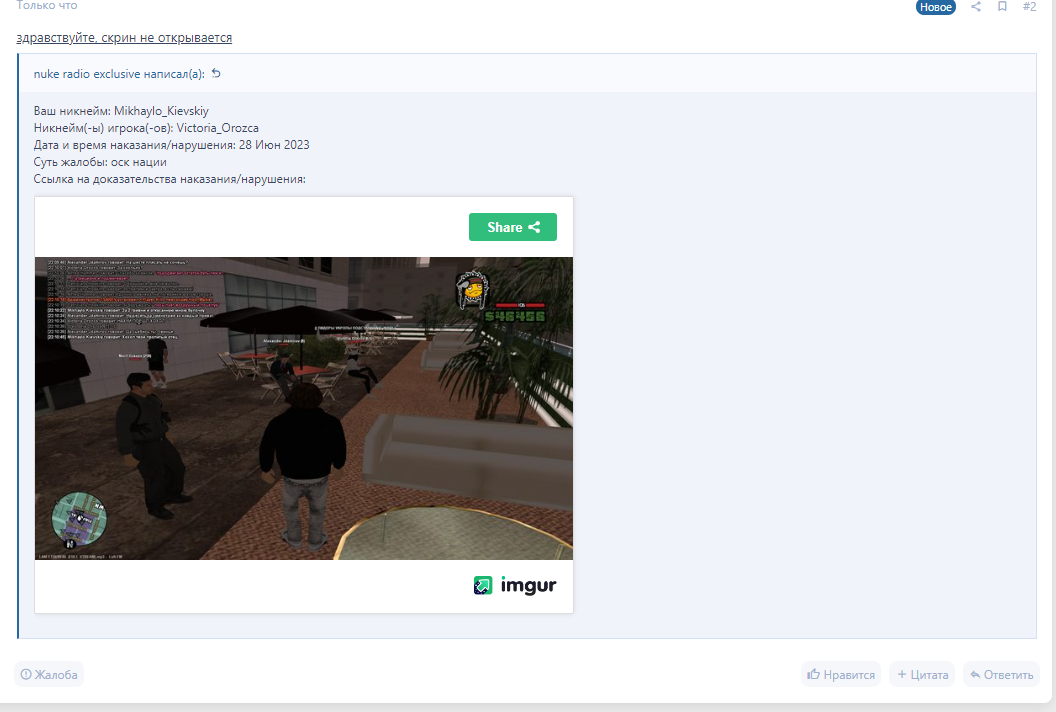Click the share icon in the post header
The height and width of the screenshot is (712, 1056).
point(976,7)
